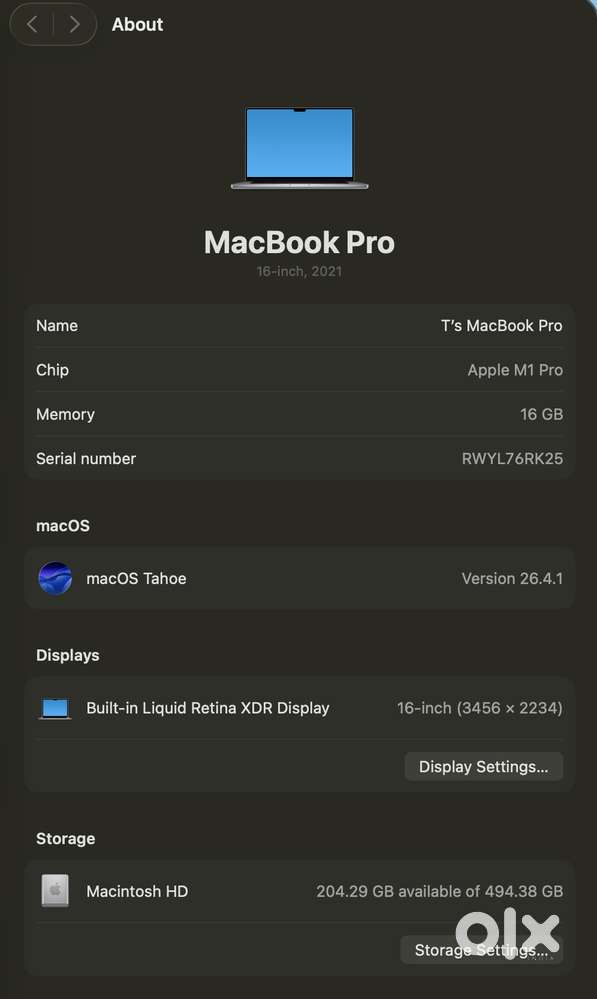597x999 pixels.
Task: Go back with the left chevron
Action: coord(32,24)
